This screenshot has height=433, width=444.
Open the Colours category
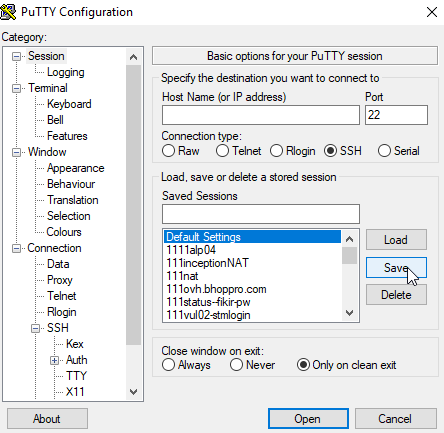(64, 232)
